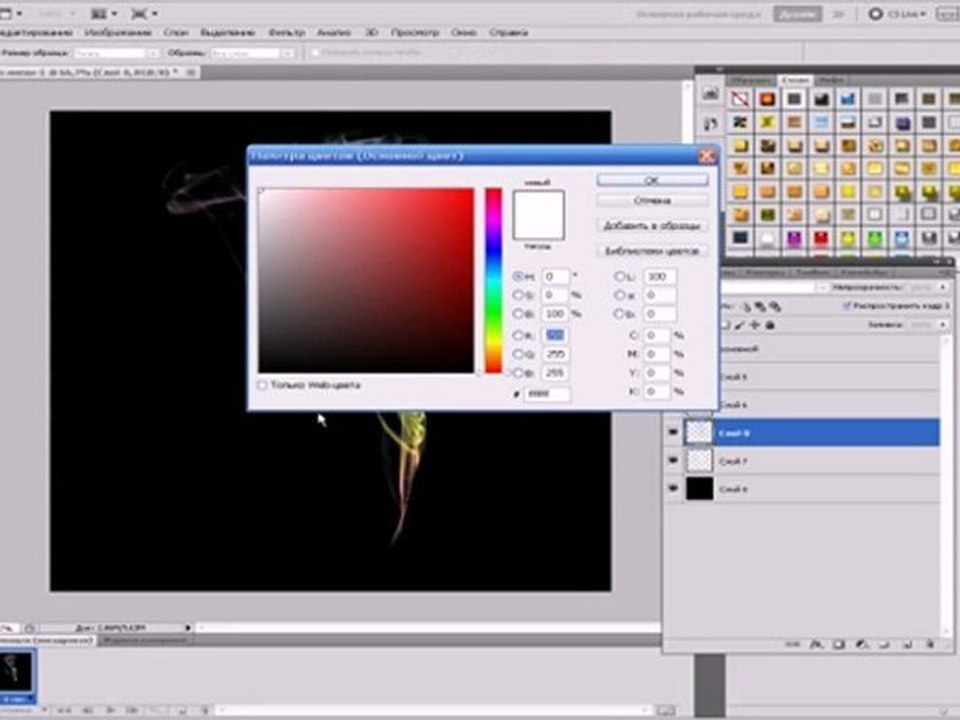Click the add layer style fx icon
The height and width of the screenshot is (720, 960).
coord(816,644)
